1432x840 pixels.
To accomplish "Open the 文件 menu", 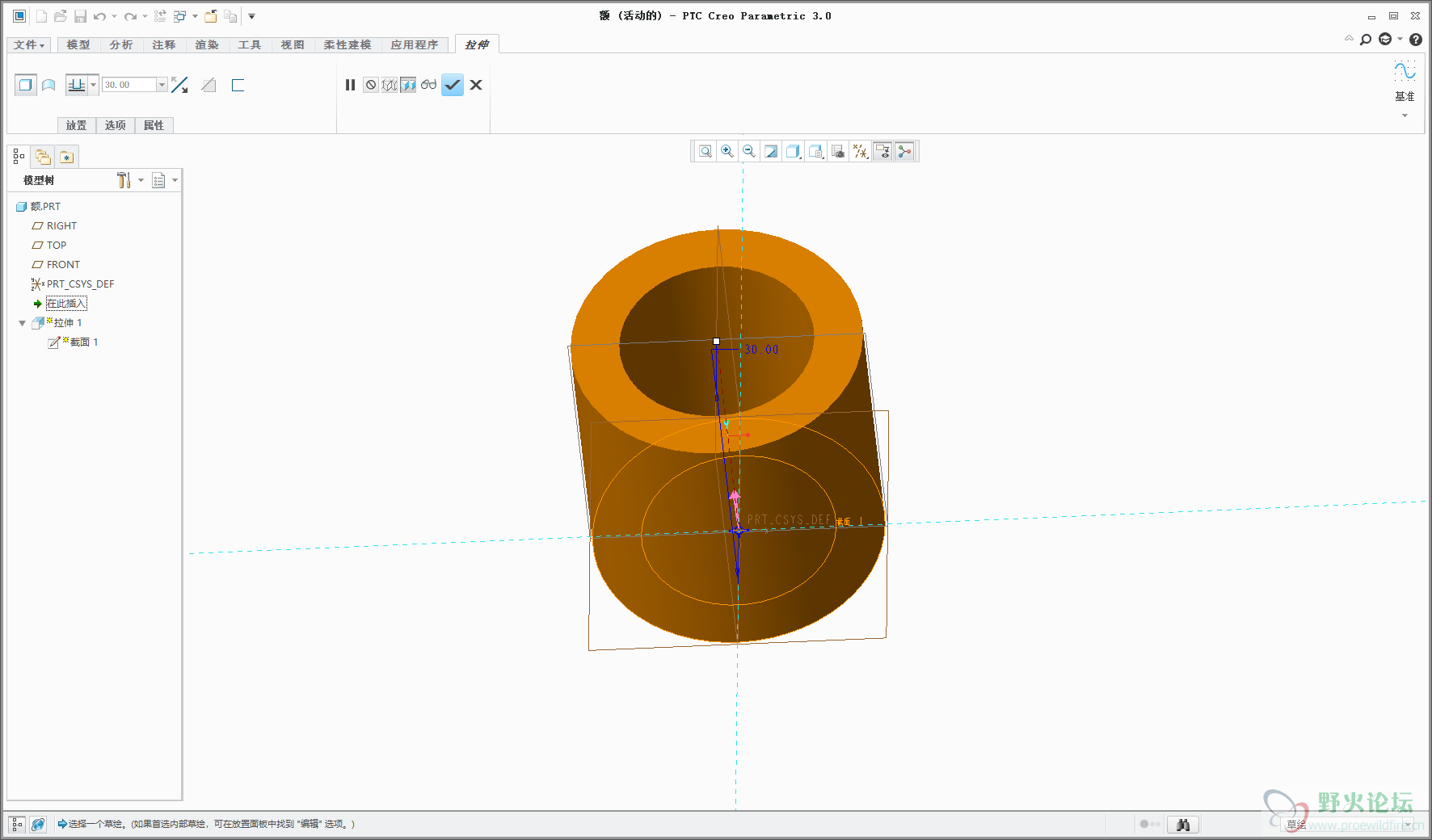I will click(x=29, y=45).
